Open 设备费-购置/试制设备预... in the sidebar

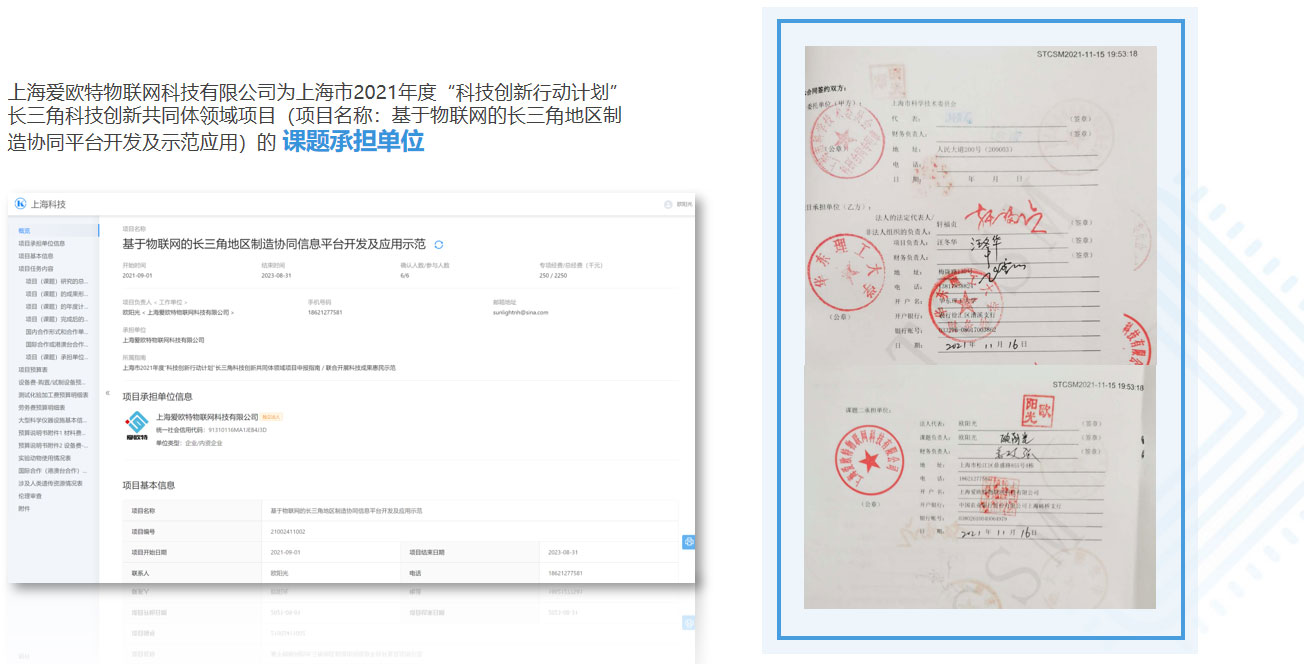click(52, 382)
